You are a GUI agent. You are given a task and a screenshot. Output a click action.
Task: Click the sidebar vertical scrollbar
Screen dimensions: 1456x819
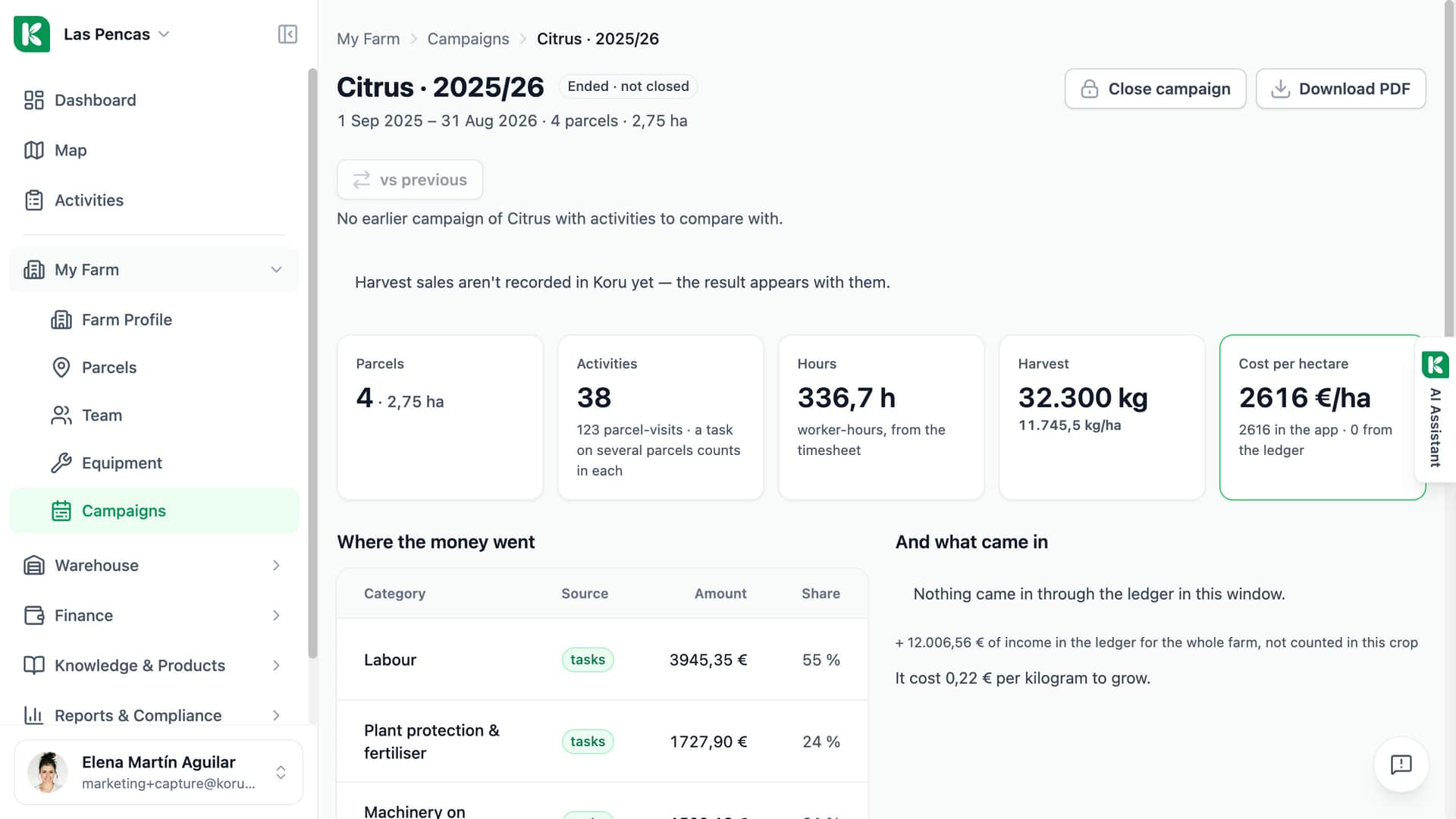(x=312, y=364)
